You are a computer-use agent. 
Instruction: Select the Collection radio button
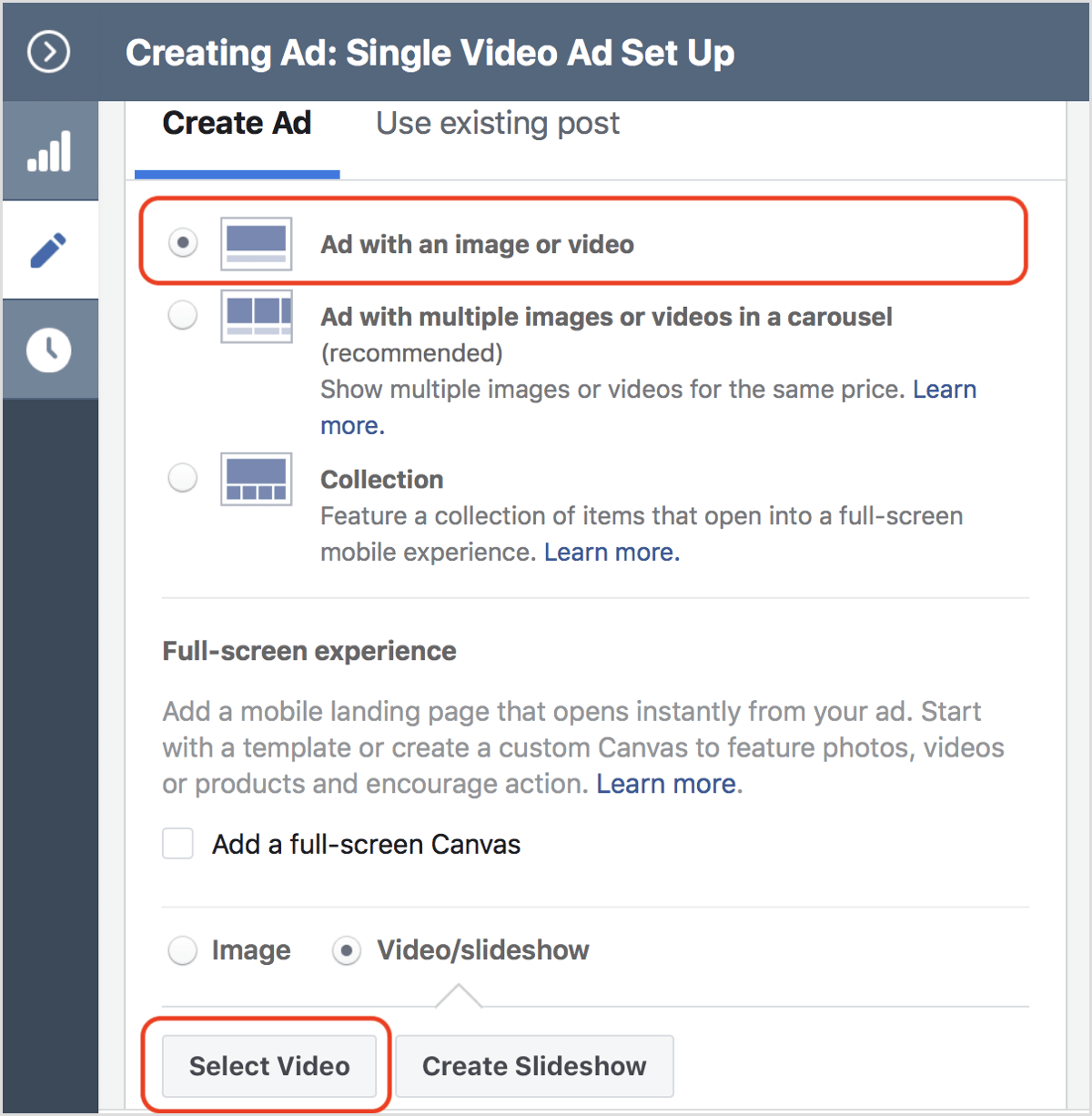pyautogui.click(x=183, y=478)
